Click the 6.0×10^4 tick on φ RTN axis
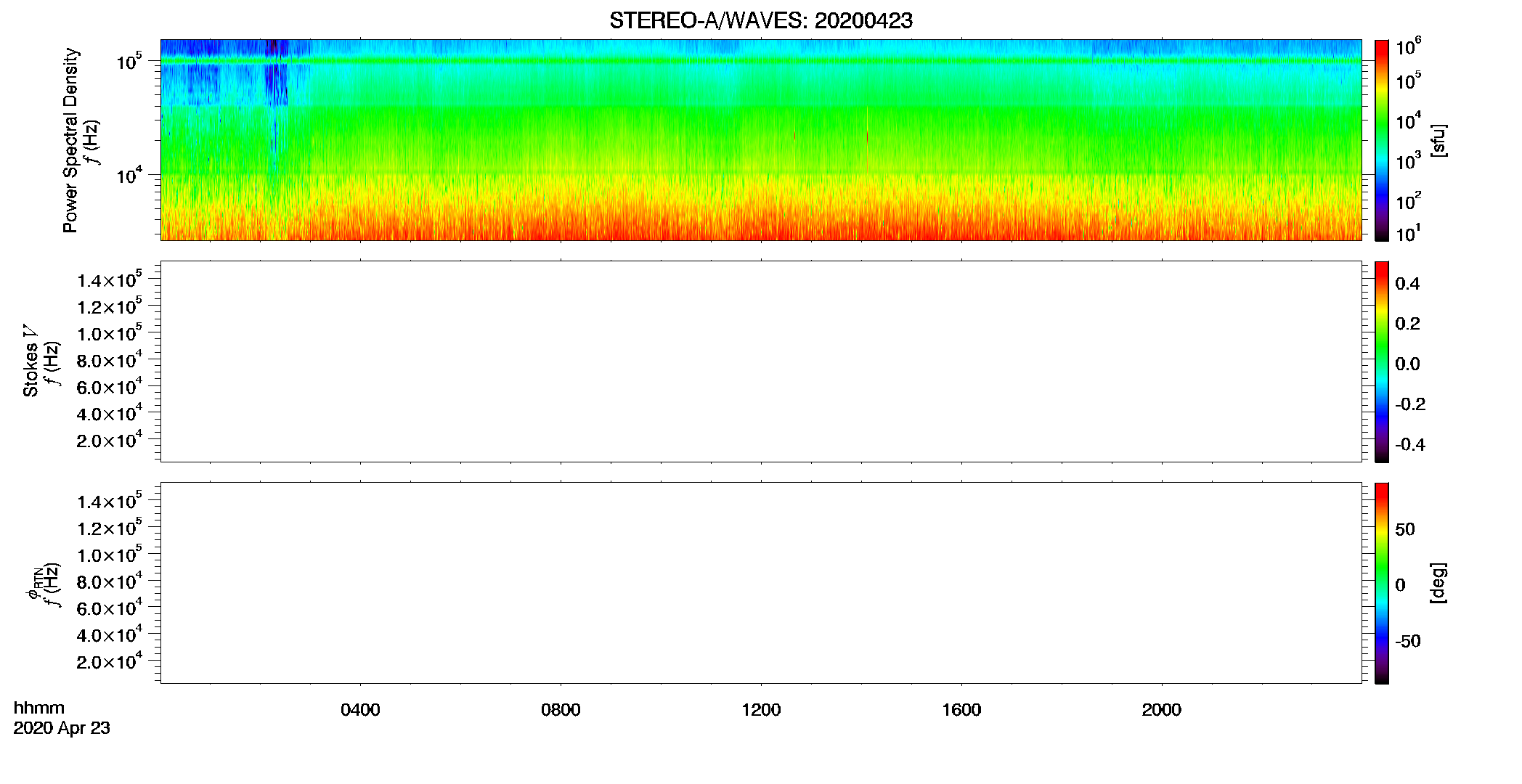1522x784 pixels. pos(110,608)
